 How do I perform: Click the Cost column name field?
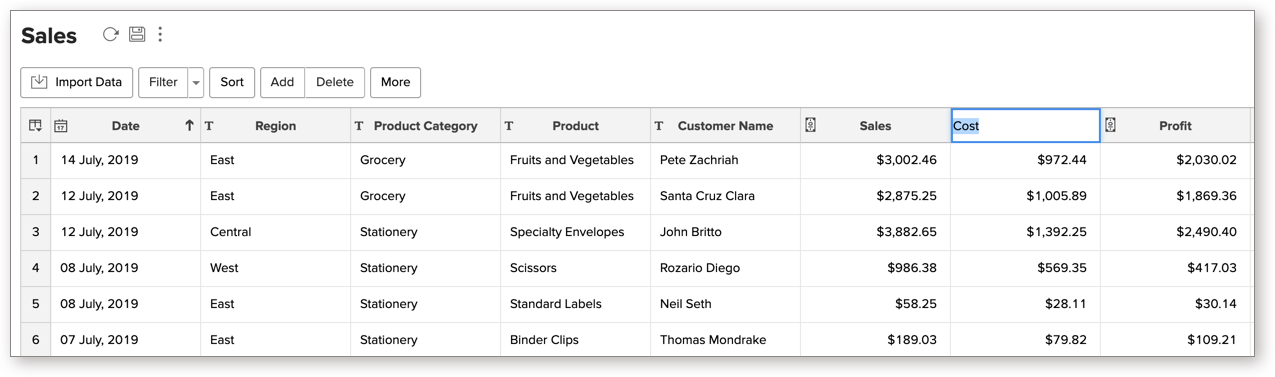click(1025, 126)
